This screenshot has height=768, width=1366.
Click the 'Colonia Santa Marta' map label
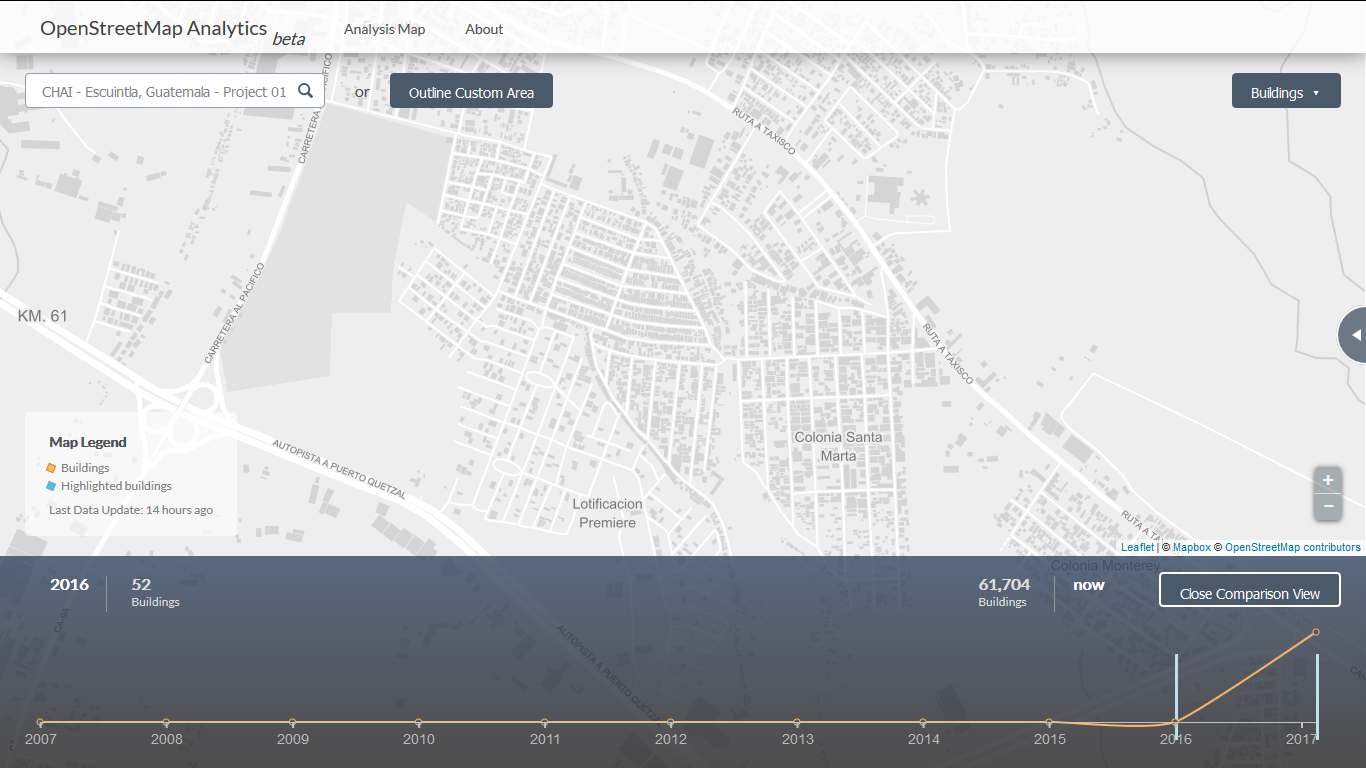pyautogui.click(x=838, y=446)
